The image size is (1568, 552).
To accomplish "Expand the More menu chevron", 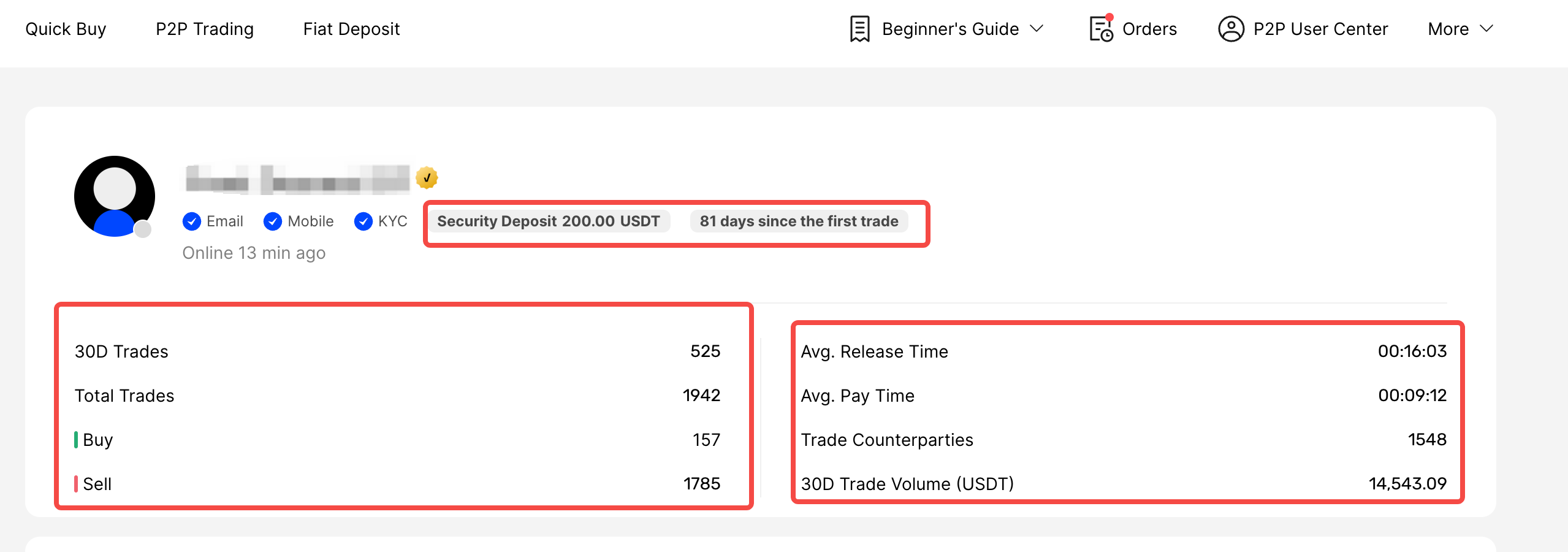I will [1486, 29].
